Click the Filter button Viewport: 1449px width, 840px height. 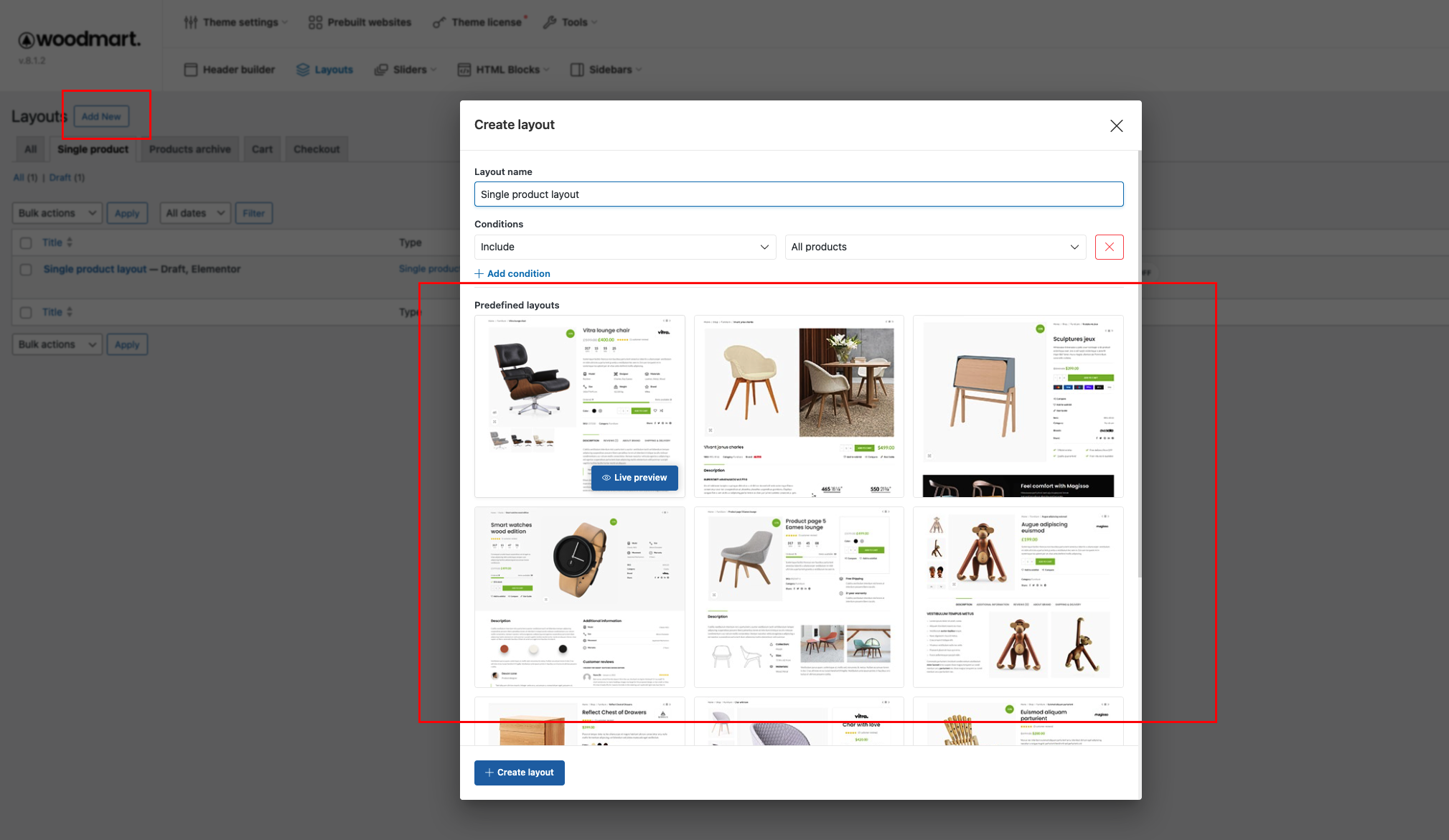tap(253, 213)
